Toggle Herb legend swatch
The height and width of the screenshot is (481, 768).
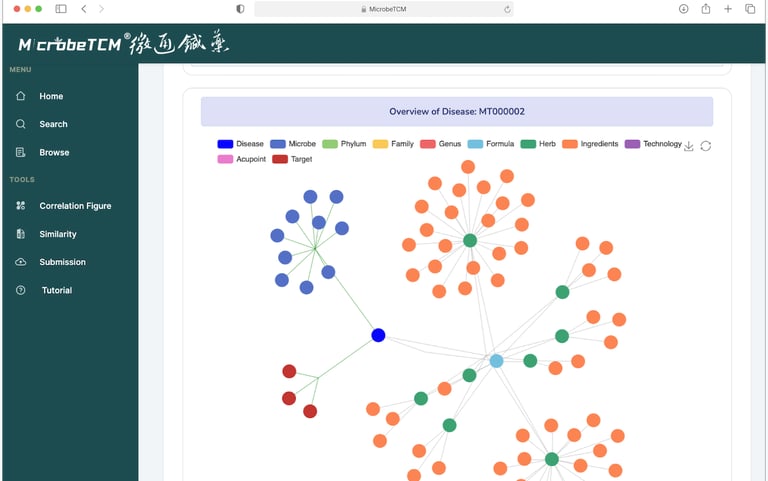528,144
